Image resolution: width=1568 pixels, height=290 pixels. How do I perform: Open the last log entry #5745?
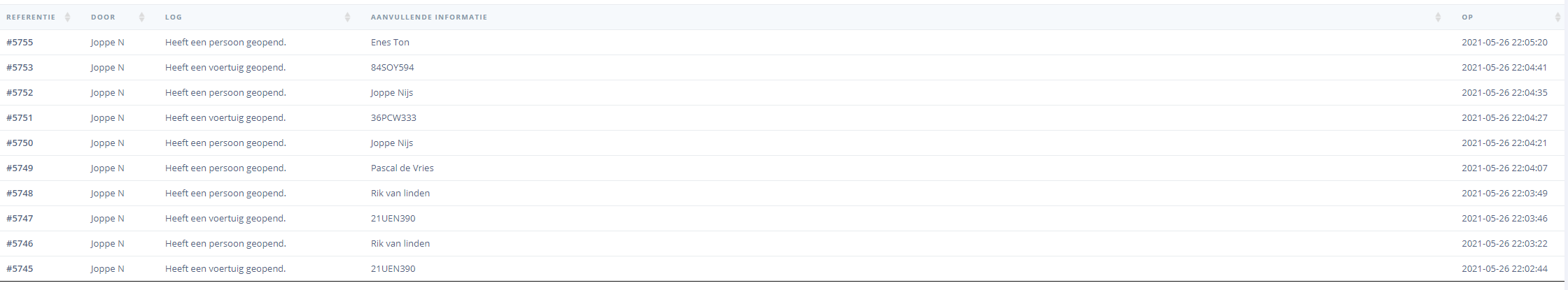20,269
